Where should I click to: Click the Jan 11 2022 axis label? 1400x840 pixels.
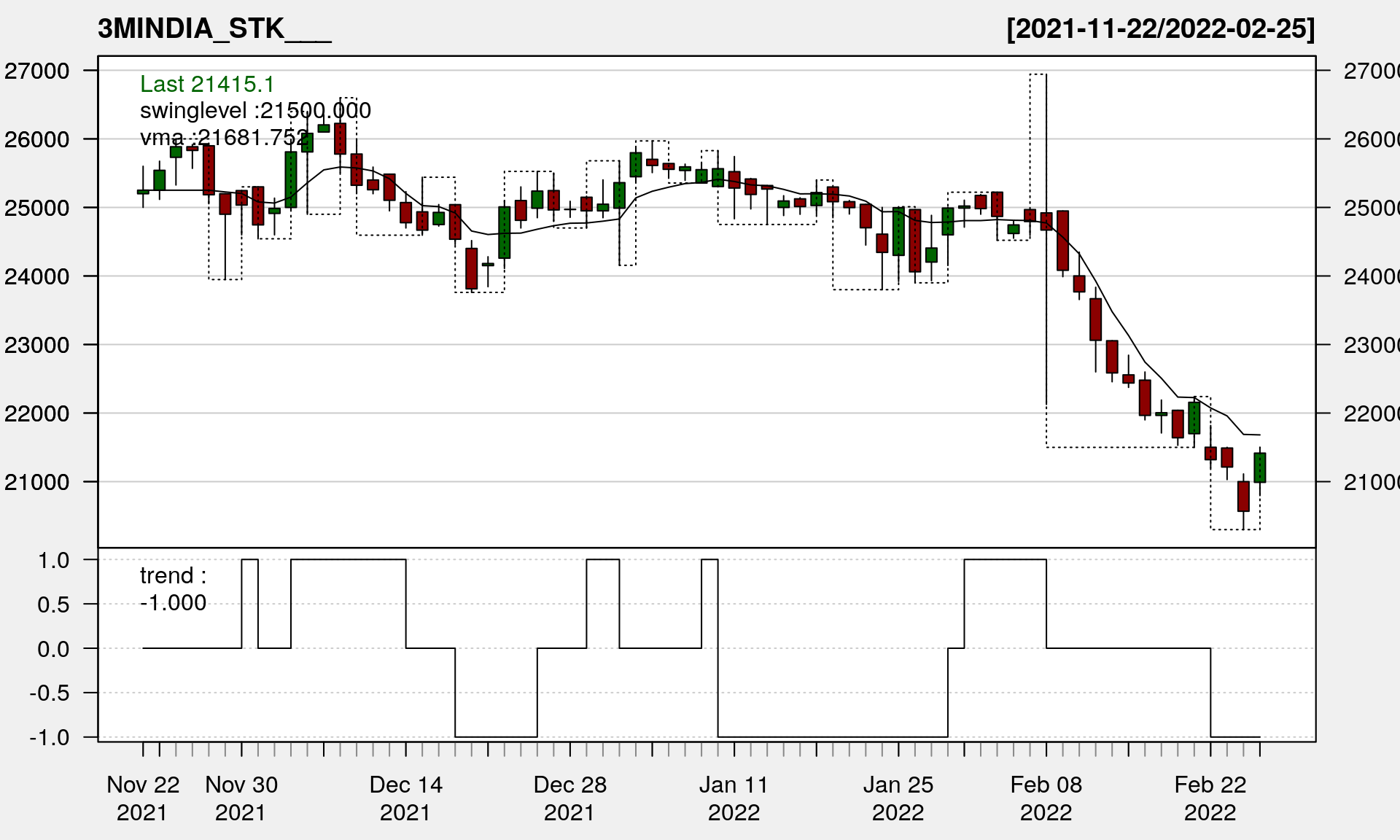pyautogui.click(x=734, y=798)
